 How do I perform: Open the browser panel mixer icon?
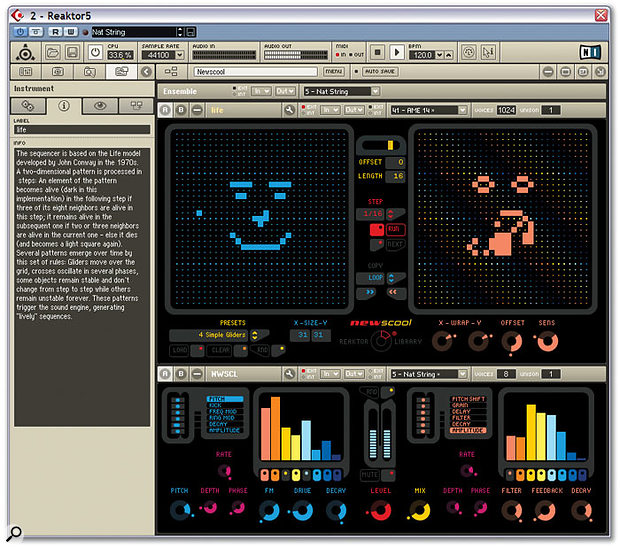26,72
